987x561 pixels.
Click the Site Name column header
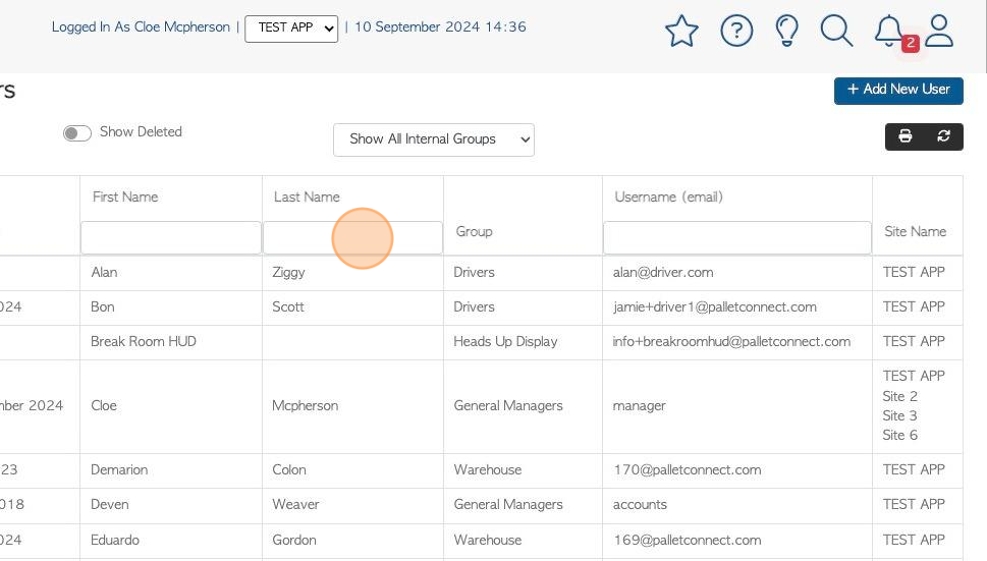click(915, 231)
